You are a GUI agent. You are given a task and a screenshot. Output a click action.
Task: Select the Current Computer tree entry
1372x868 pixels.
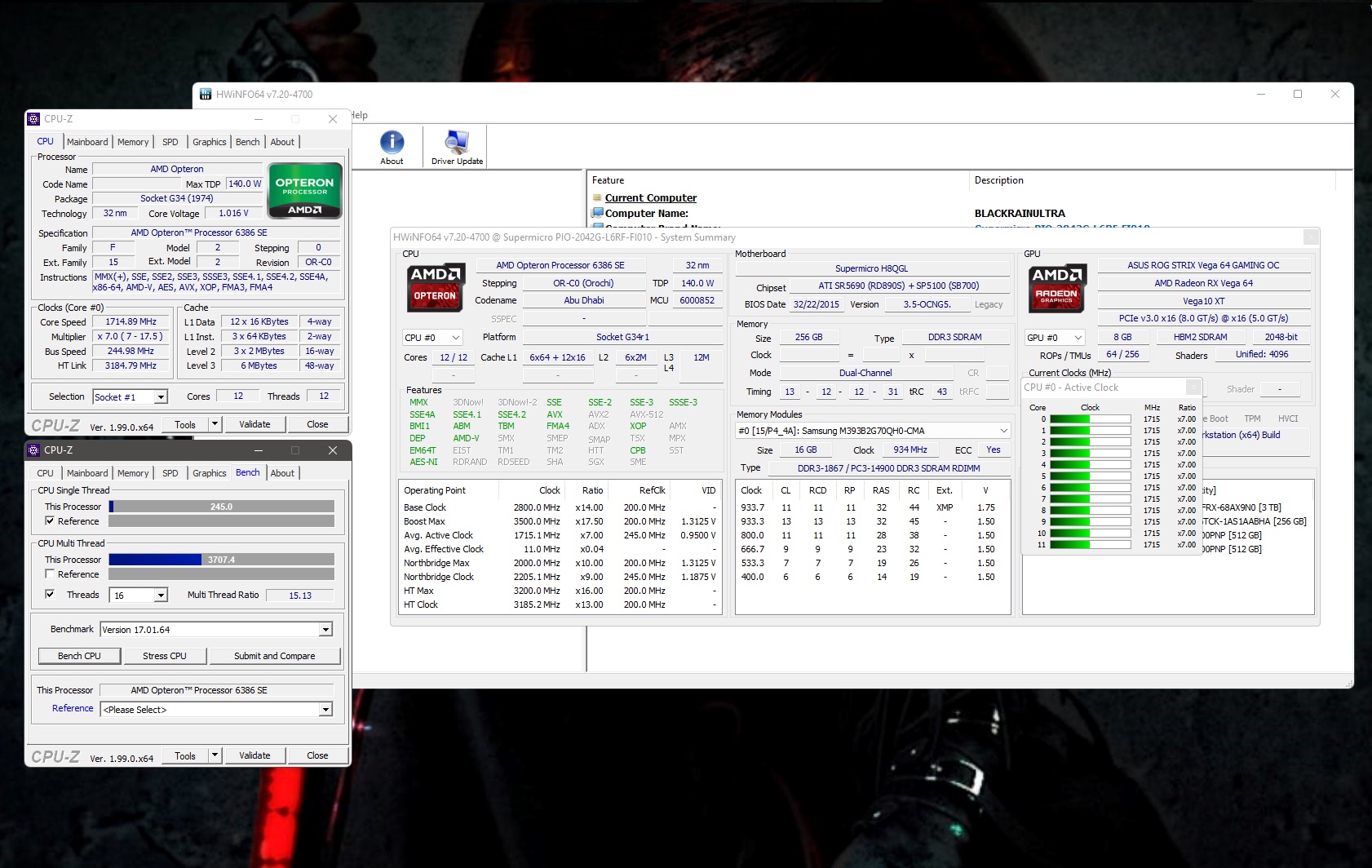tap(650, 197)
